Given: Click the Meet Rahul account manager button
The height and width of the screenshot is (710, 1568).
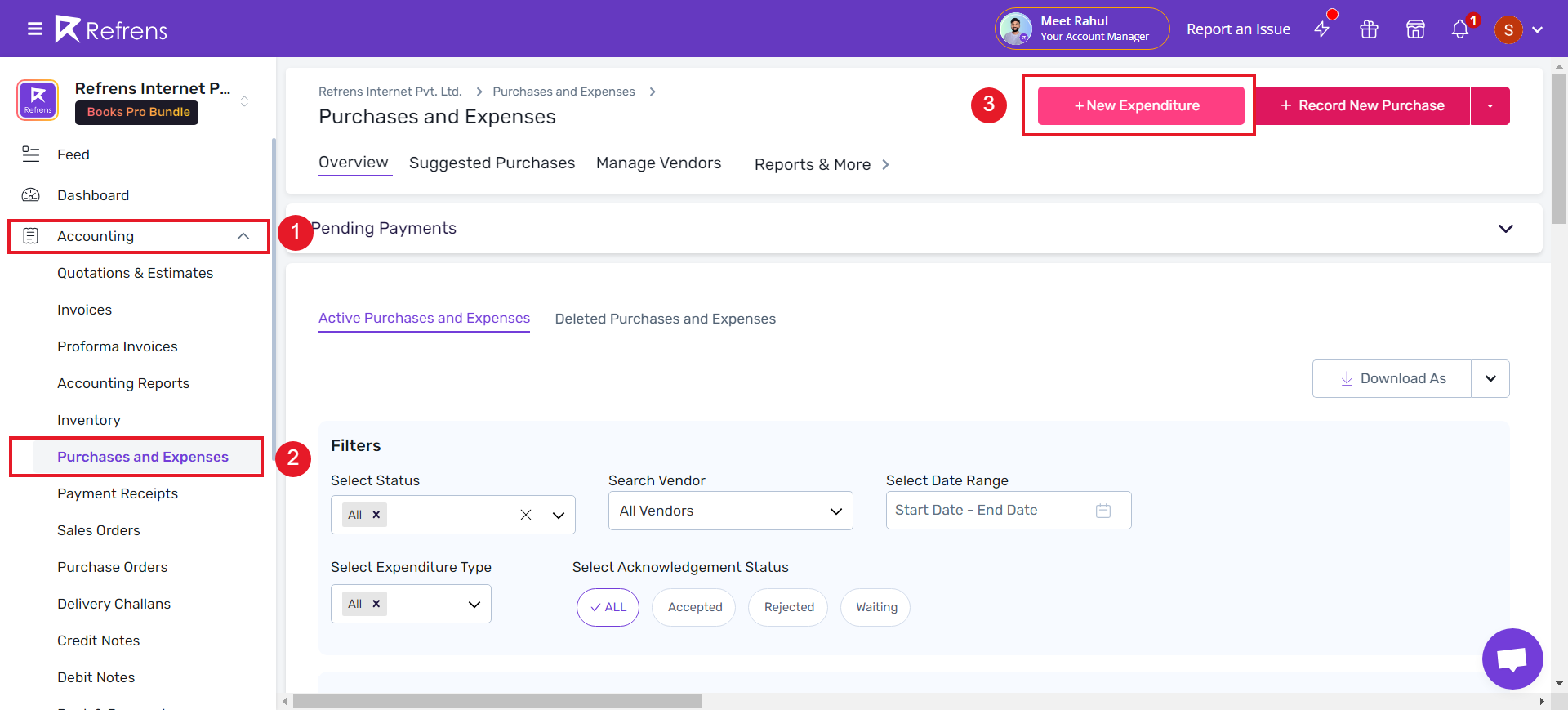Looking at the screenshot, I should click(x=1082, y=29).
